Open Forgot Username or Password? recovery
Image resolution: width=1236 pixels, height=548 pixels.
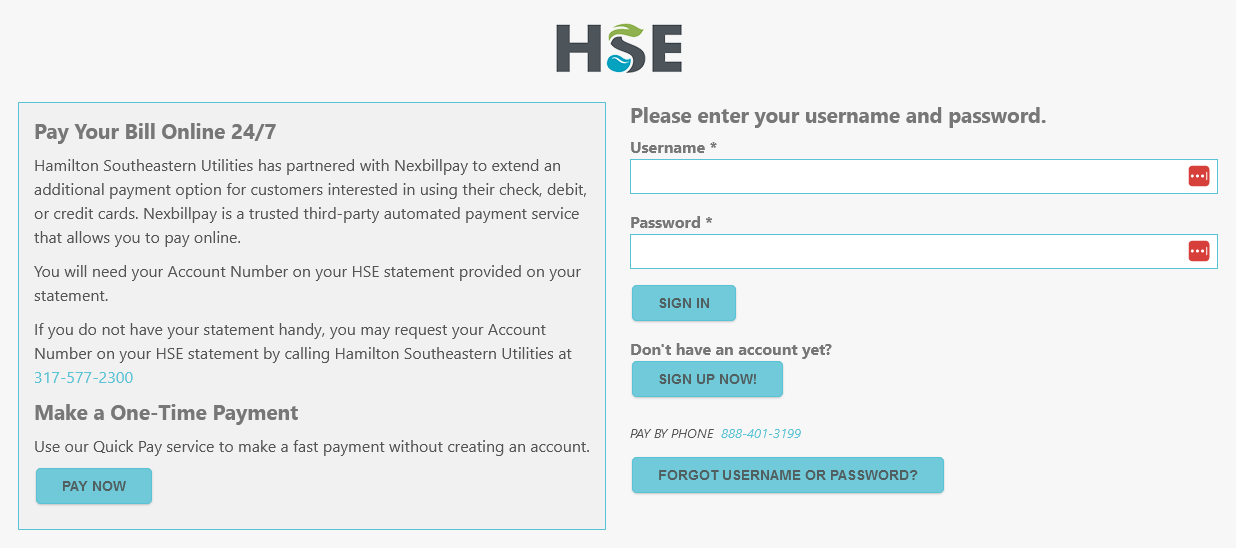tap(788, 475)
